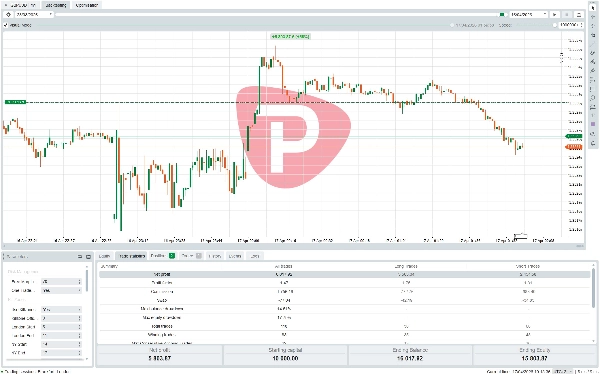The width and height of the screenshot is (600, 374).
Task: Open the Positions tab
Action: tap(163, 256)
